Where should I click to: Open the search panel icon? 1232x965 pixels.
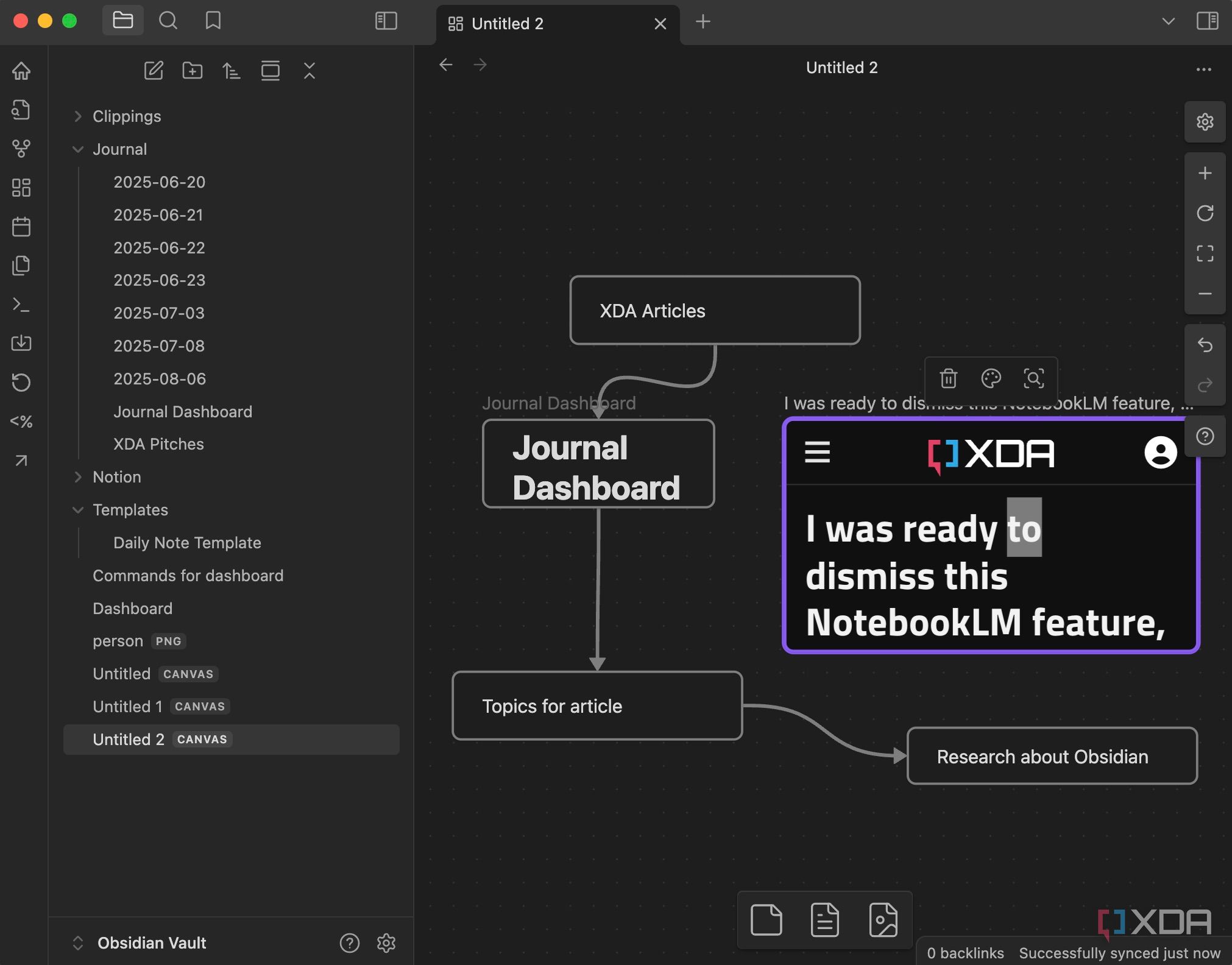pos(168,21)
